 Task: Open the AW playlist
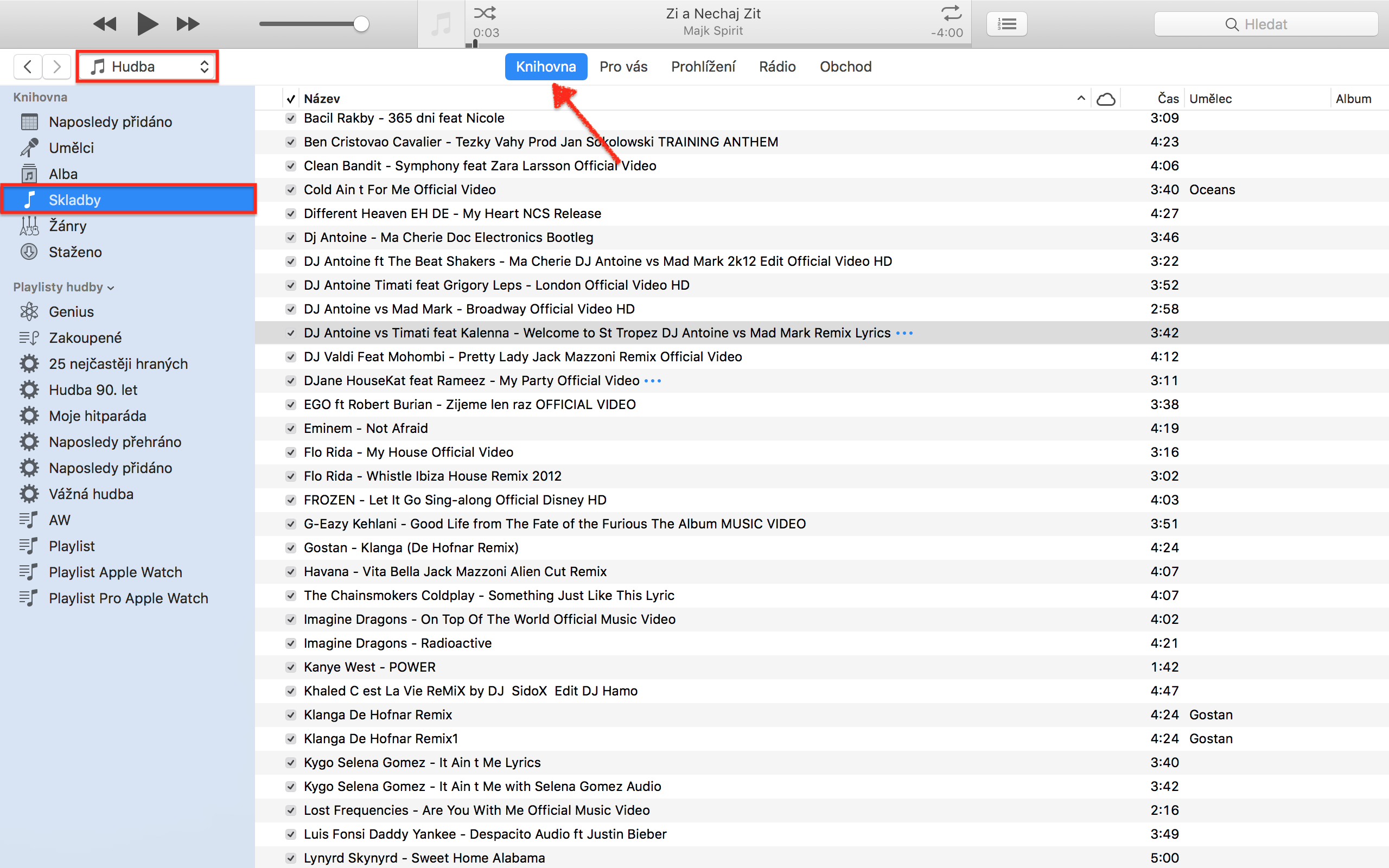point(128,520)
